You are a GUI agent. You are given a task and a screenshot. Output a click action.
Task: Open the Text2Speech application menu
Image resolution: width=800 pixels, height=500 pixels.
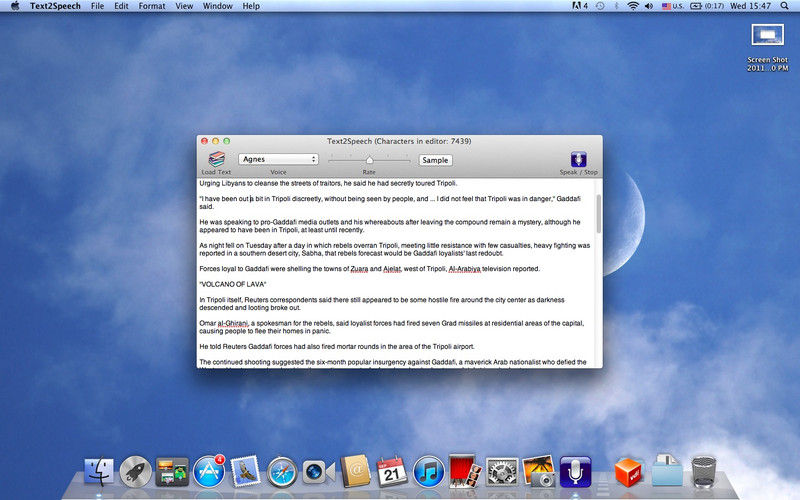[55, 6]
